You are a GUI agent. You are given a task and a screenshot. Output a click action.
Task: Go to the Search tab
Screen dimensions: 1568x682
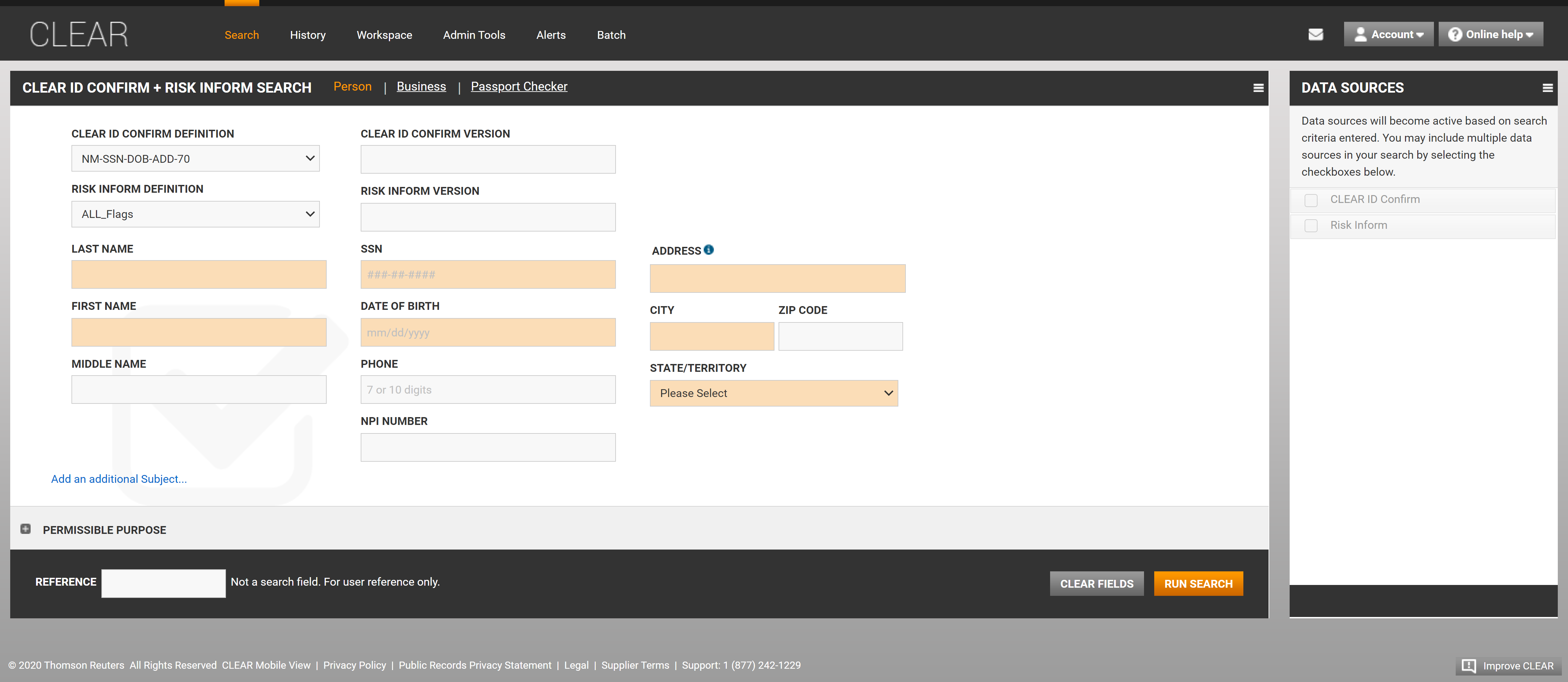tap(242, 35)
